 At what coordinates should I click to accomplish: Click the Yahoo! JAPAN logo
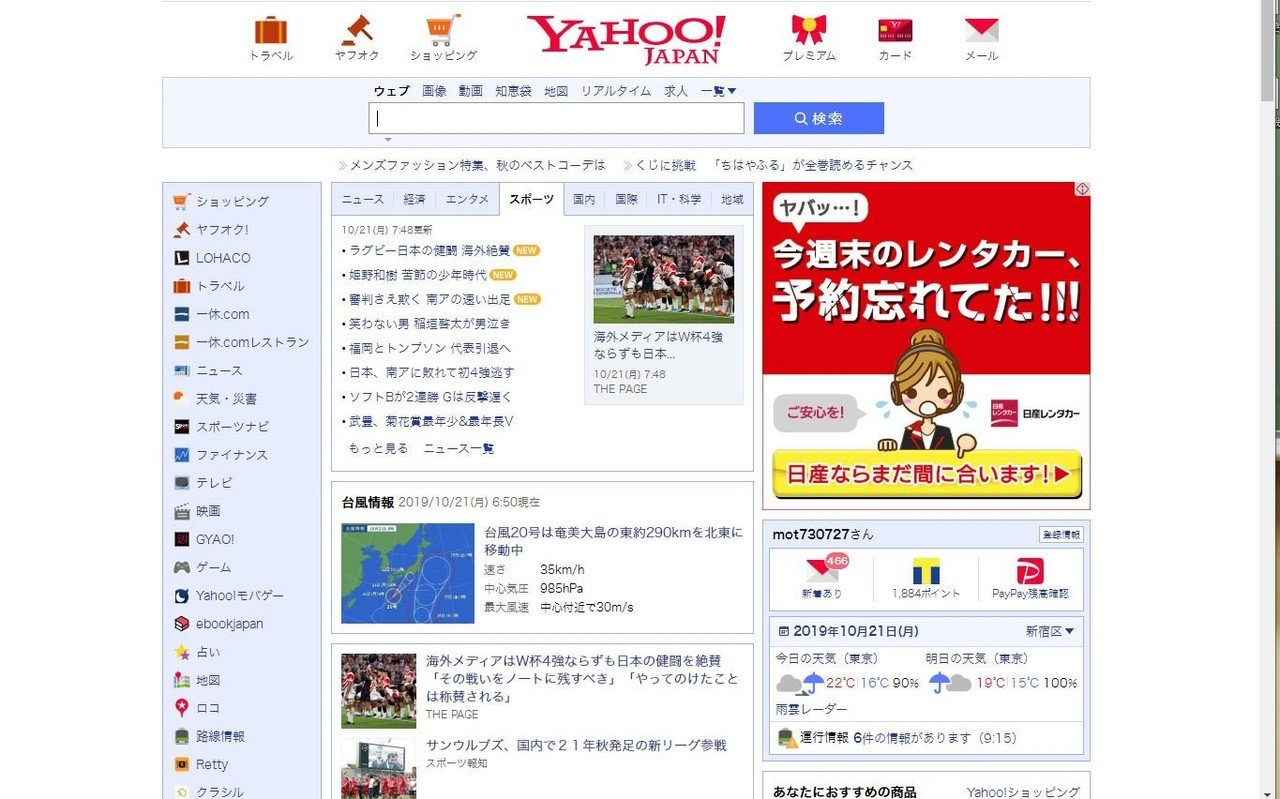point(626,40)
